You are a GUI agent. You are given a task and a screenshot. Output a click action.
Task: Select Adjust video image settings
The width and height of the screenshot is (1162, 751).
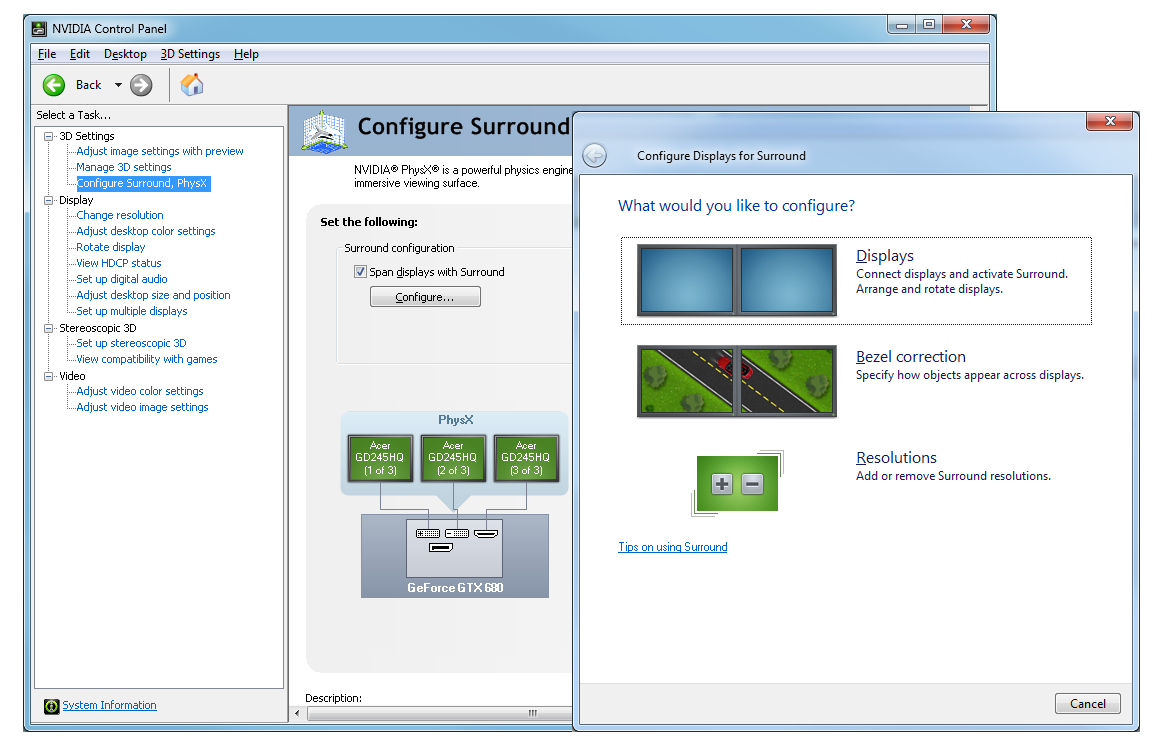(142, 408)
